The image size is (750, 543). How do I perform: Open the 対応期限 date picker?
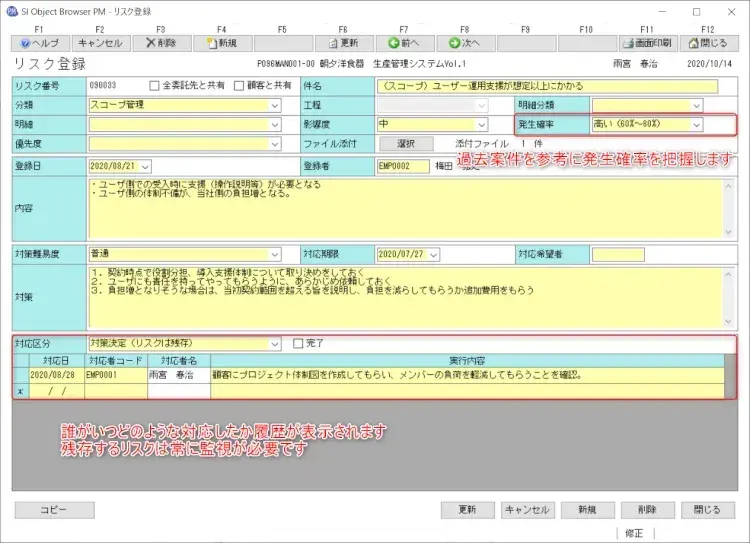pyautogui.click(x=433, y=255)
